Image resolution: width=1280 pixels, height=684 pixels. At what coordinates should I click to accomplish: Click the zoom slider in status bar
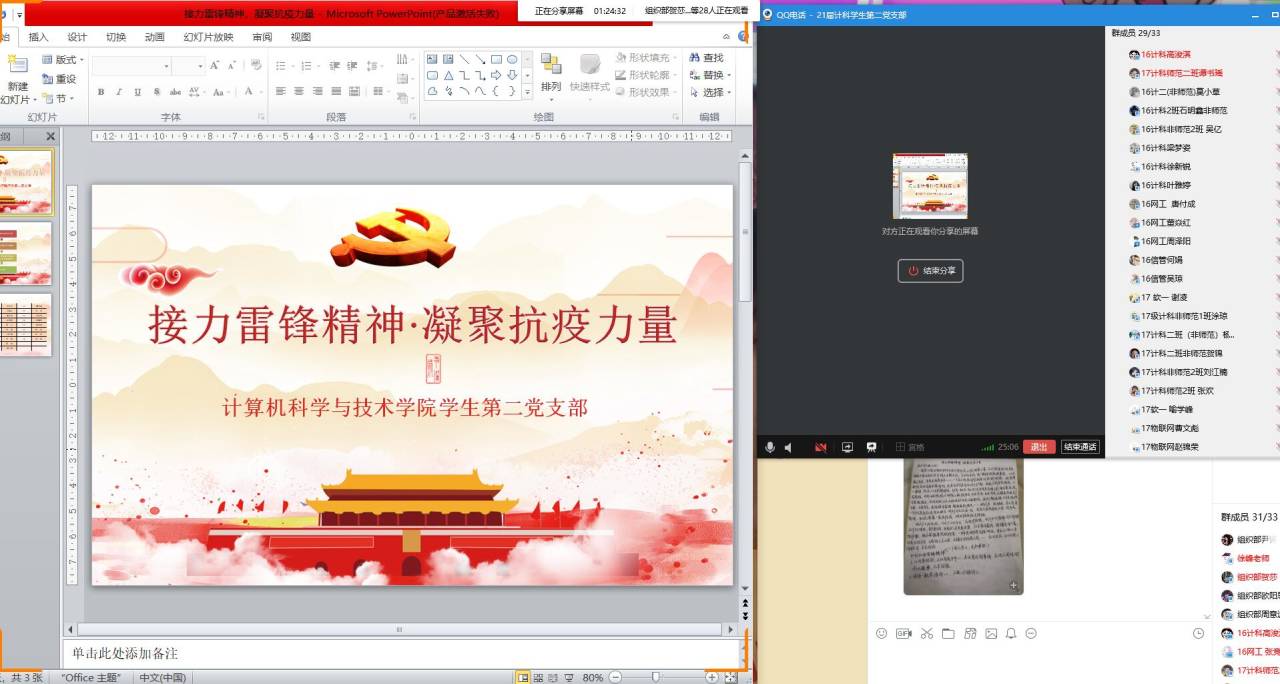coord(656,677)
